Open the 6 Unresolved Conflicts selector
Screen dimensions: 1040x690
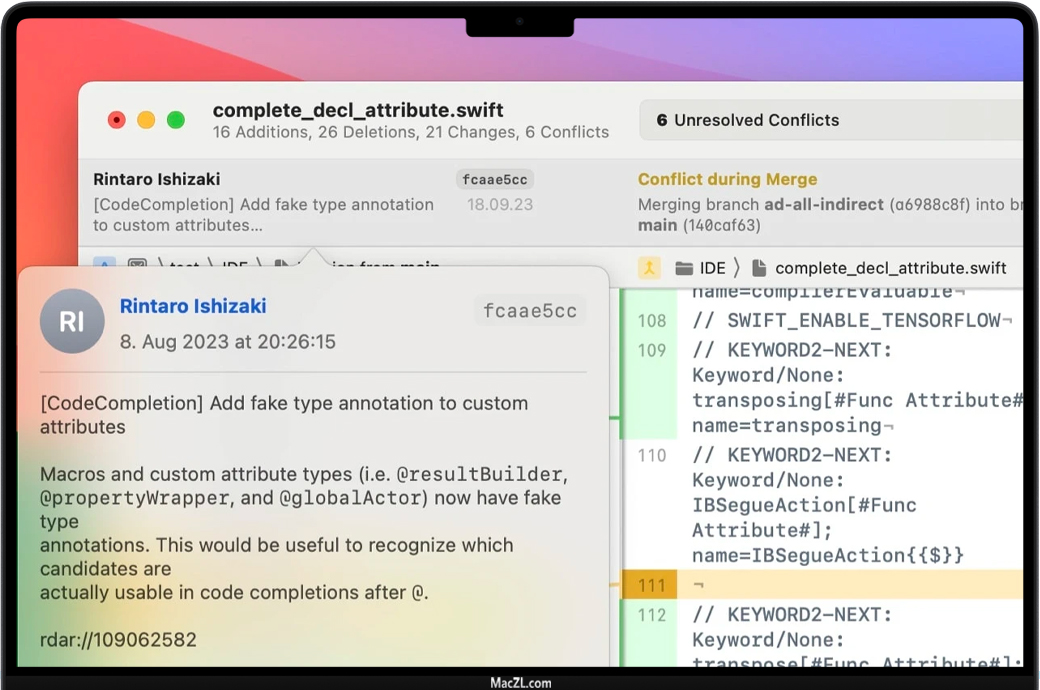click(x=830, y=120)
